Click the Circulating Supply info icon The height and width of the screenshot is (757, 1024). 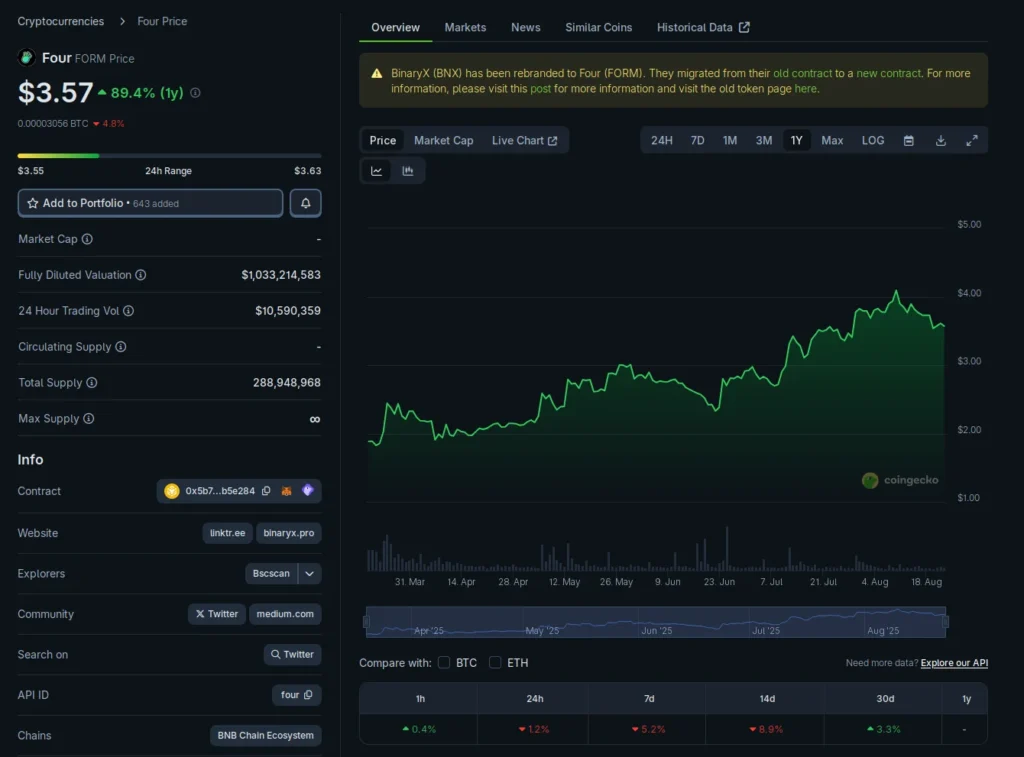tap(121, 347)
